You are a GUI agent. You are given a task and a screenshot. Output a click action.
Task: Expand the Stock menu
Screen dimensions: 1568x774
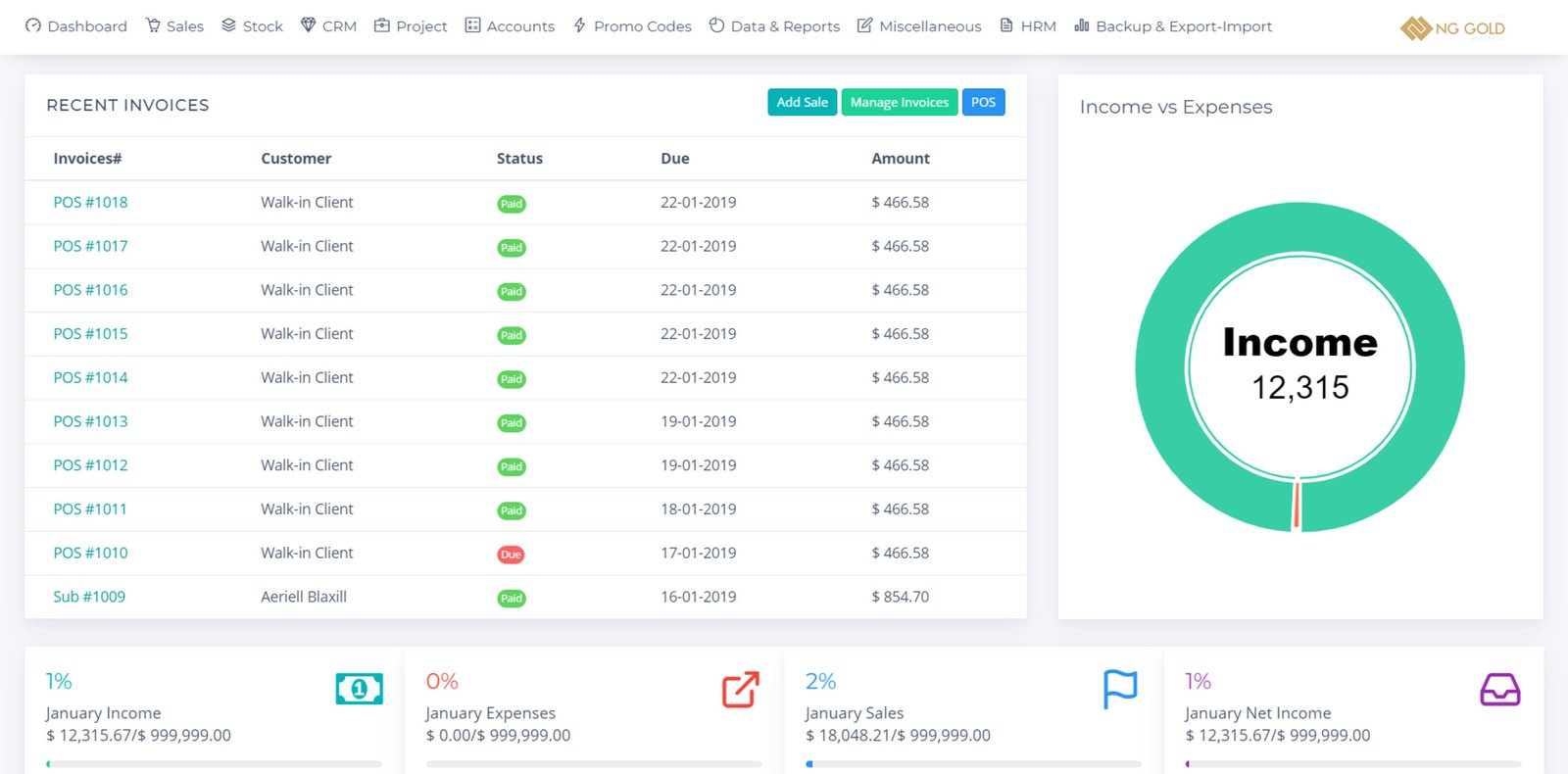point(252,26)
